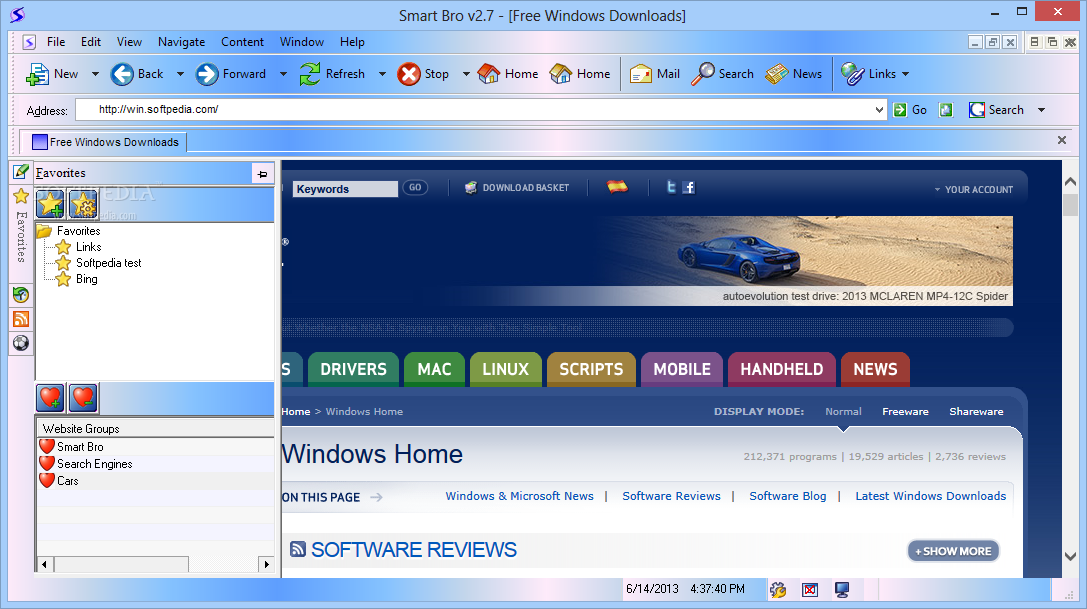Click the page scrollbar down arrow

(x=1070, y=556)
